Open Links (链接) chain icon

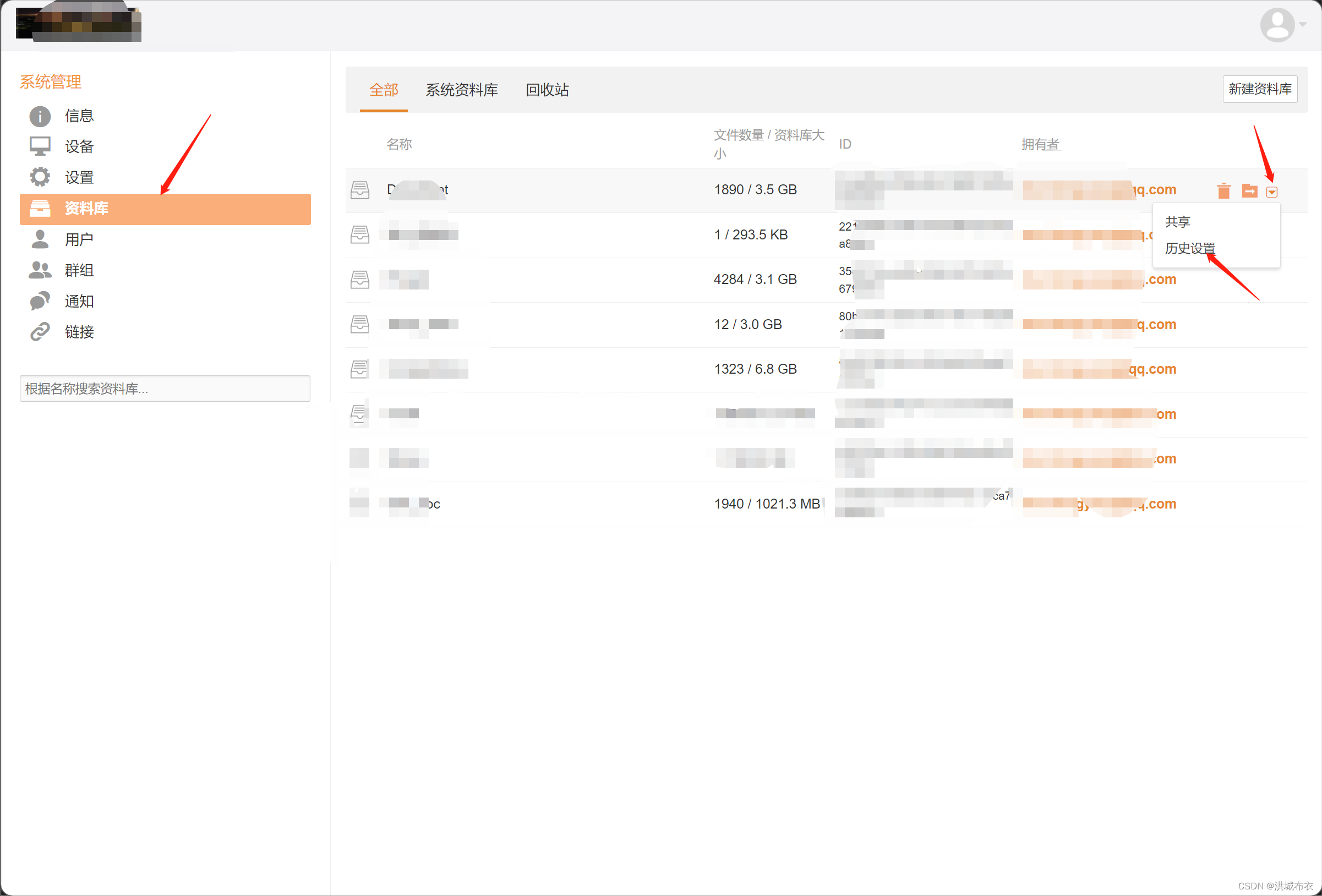tap(40, 332)
